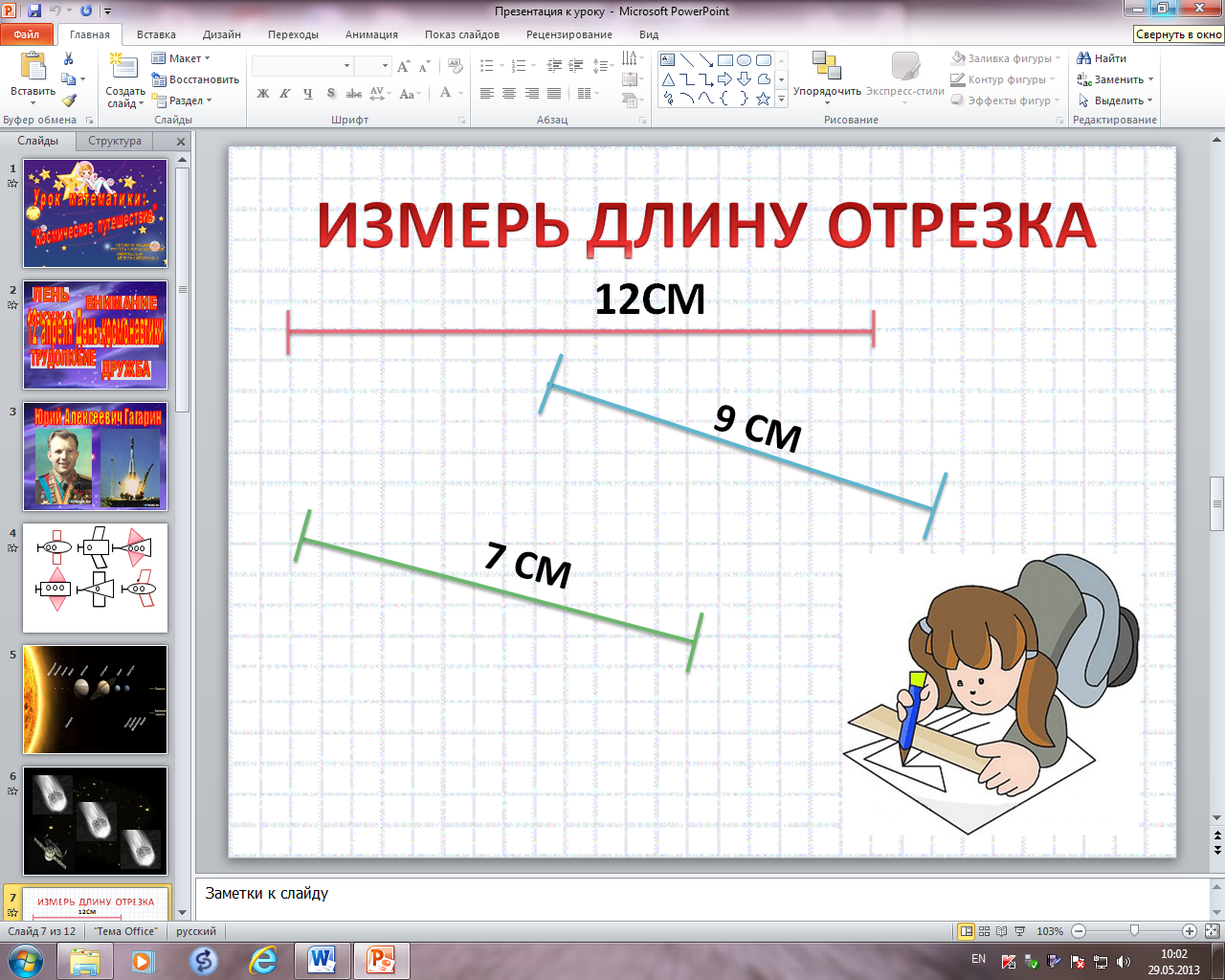Image resolution: width=1225 pixels, height=980 pixels.
Task: Click the zoom slider handle
Action: [x=1135, y=931]
